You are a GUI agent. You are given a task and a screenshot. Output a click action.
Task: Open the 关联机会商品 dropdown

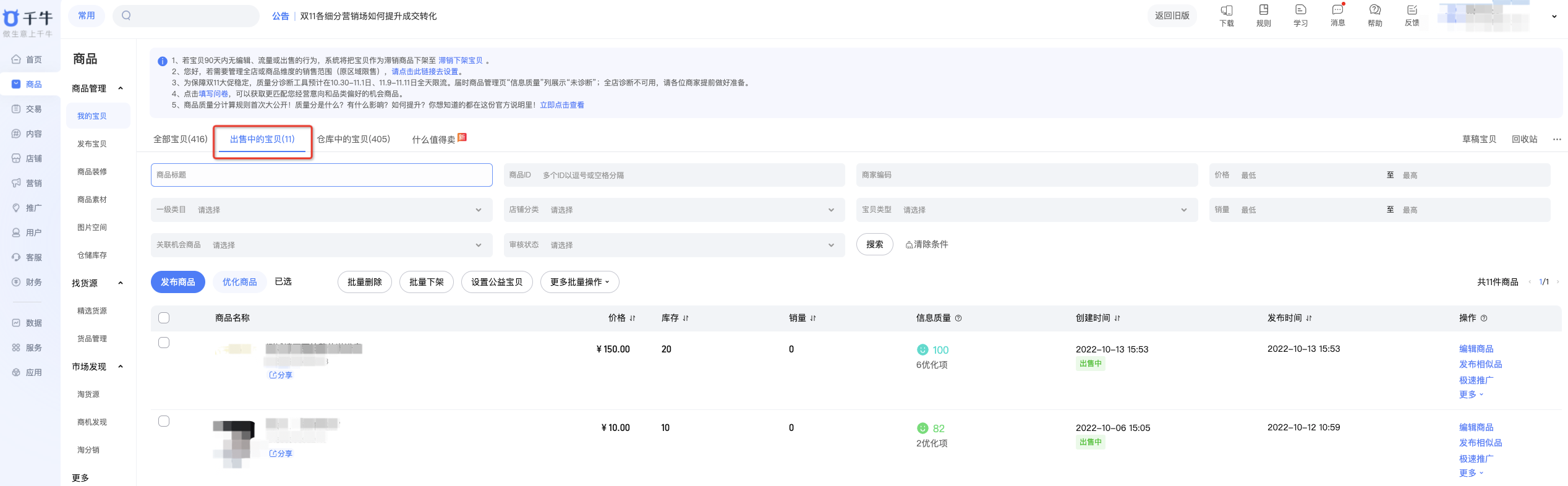[322, 245]
